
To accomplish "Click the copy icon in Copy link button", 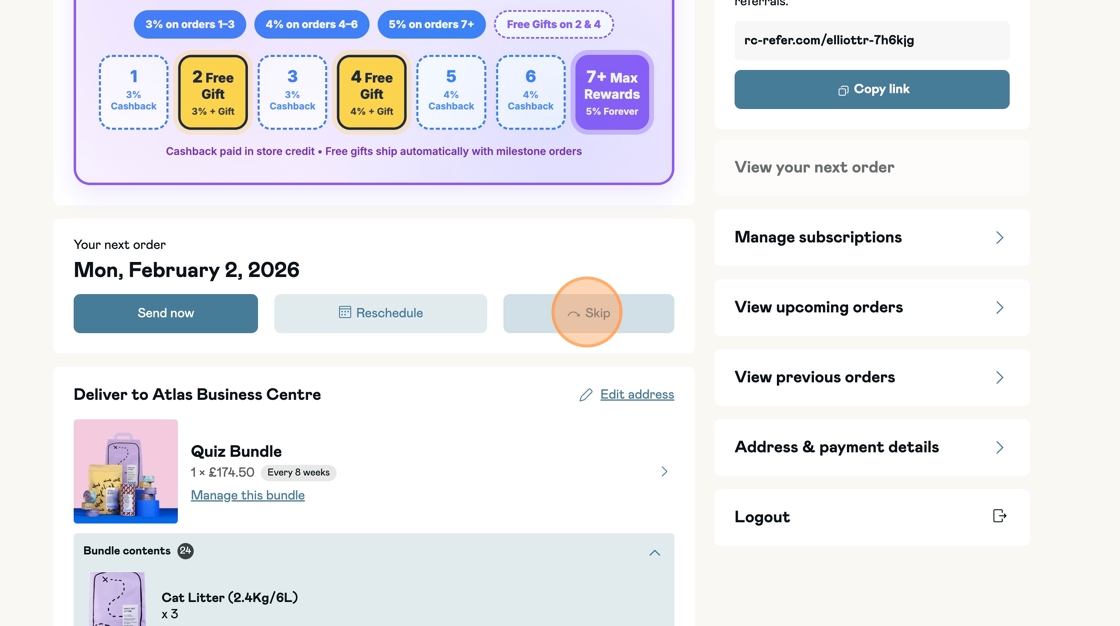I will tap(843, 90).
